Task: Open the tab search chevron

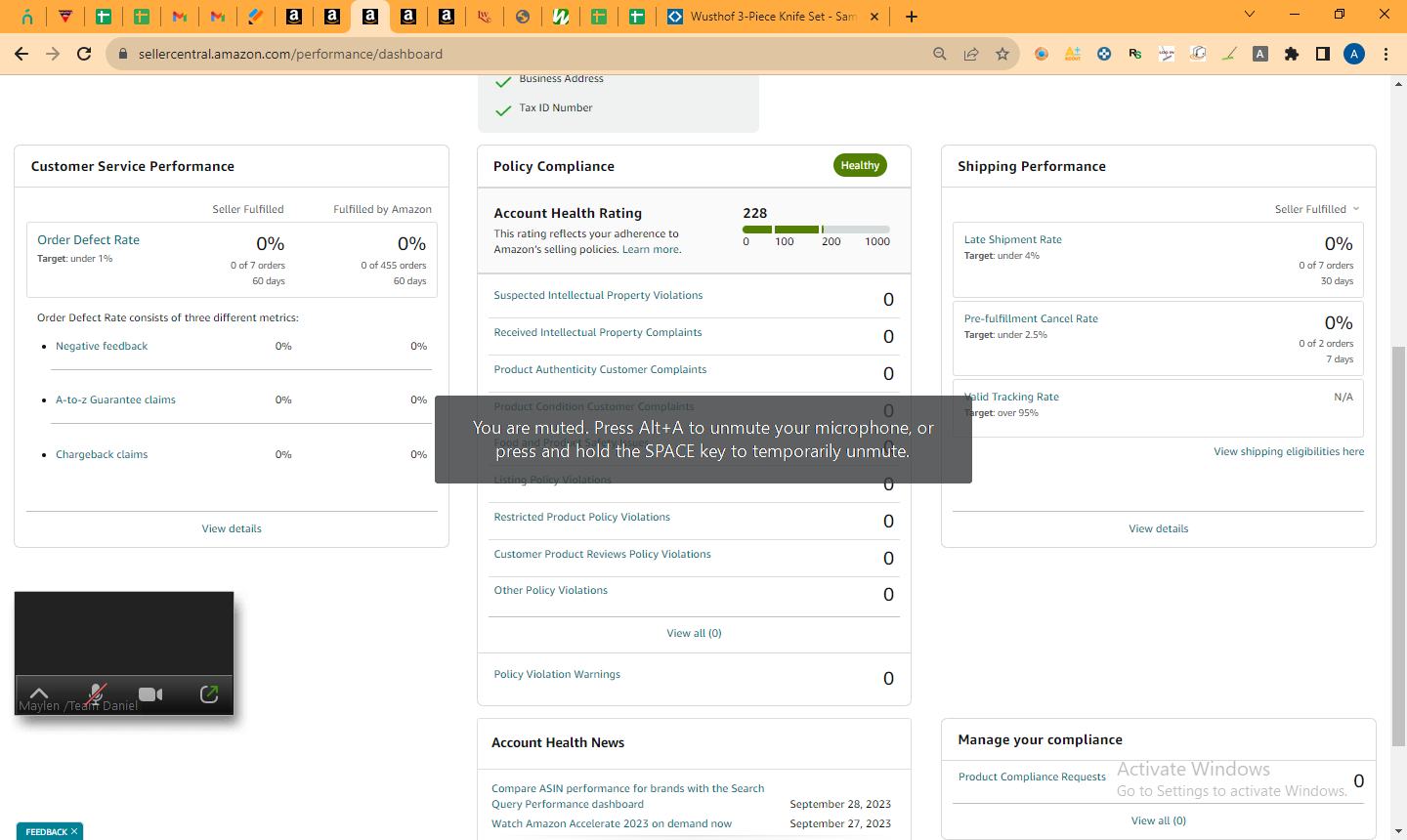Action: click(x=1249, y=15)
